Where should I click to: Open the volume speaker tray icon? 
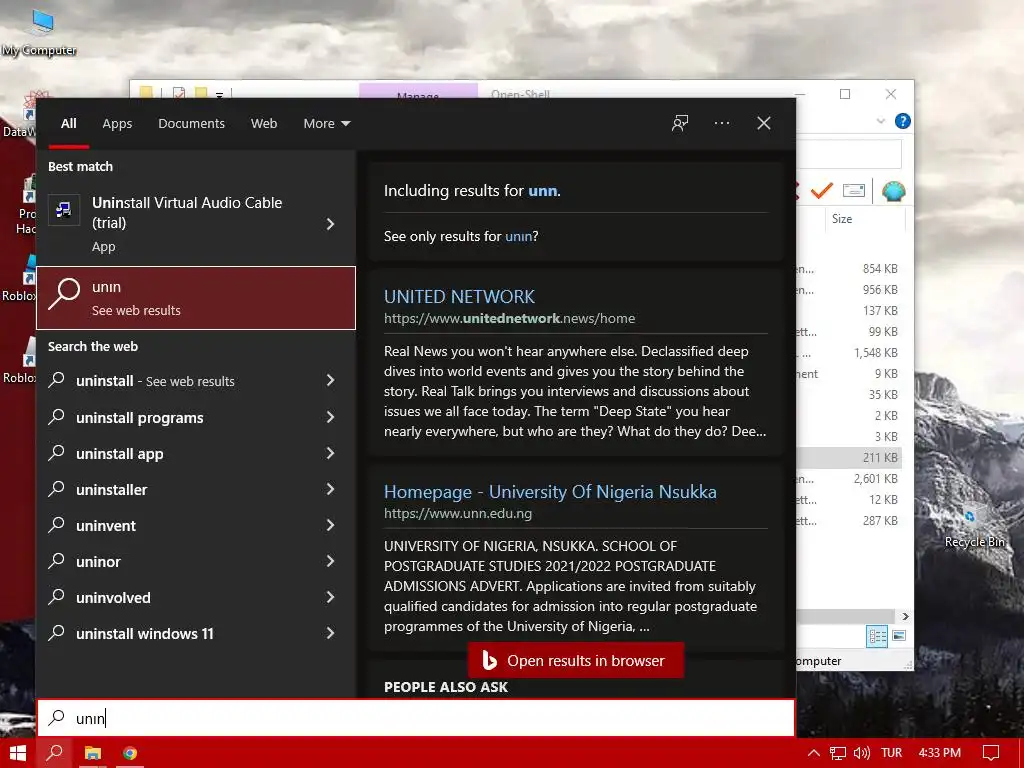pos(861,753)
